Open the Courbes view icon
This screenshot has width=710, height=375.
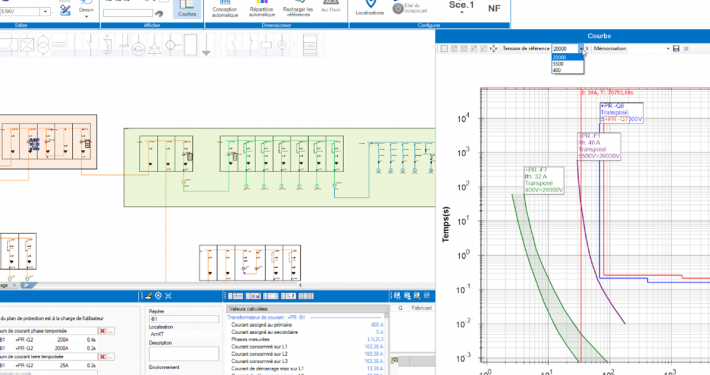[x=187, y=8]
